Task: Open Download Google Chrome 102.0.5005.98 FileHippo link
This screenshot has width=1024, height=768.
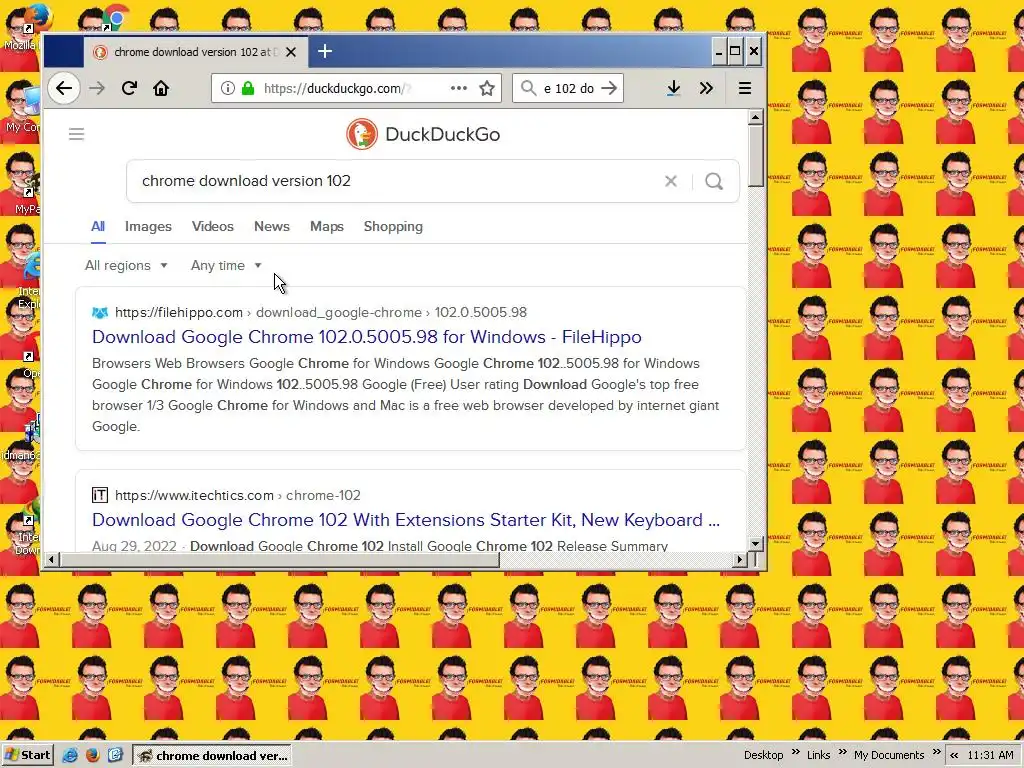Action: click(366, 337)
